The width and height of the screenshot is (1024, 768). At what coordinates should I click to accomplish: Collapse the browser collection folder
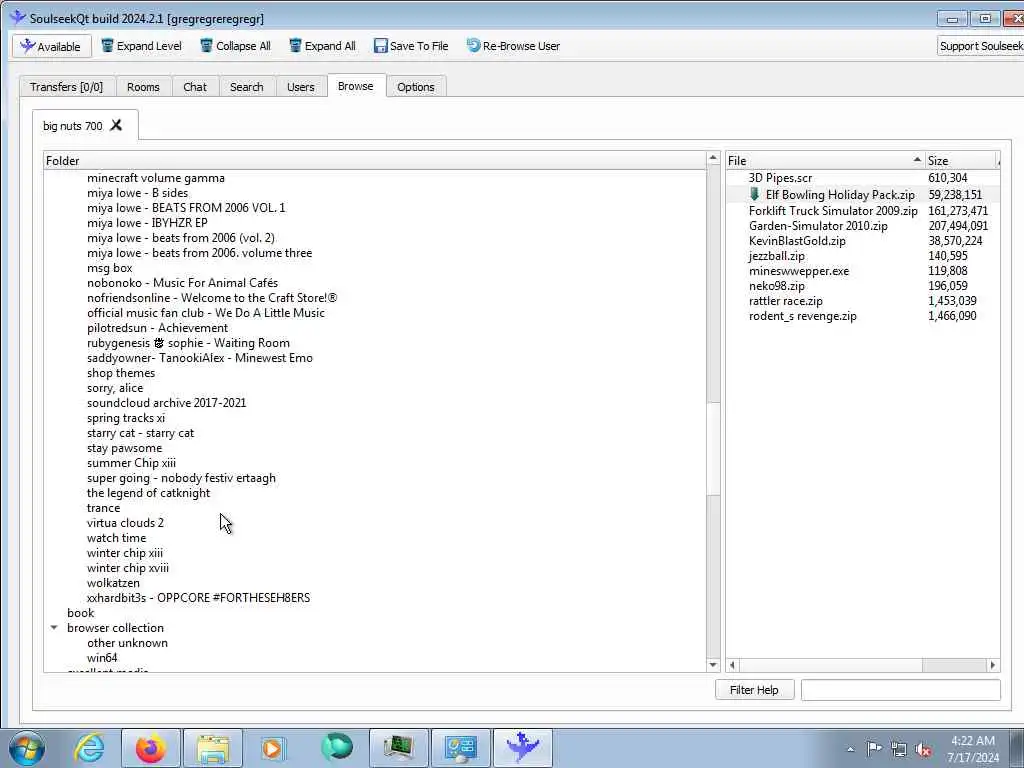[x=54, y=628]
